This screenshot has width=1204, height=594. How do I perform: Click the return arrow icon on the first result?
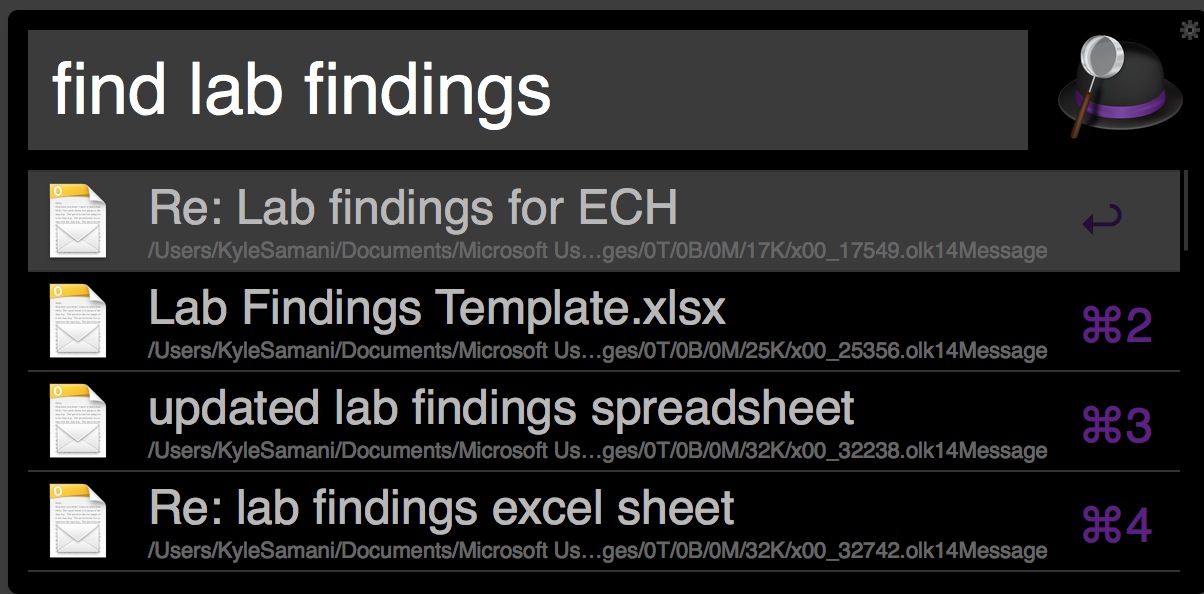tap(1102, 220)
